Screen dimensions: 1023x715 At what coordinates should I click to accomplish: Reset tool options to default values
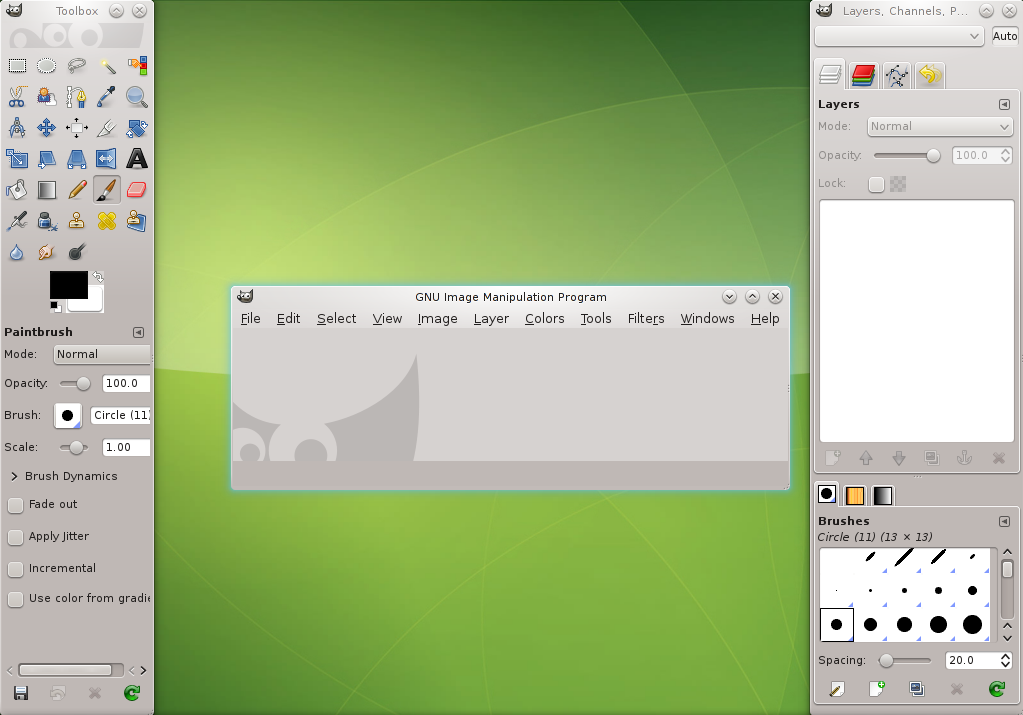[x=132, y=693]
